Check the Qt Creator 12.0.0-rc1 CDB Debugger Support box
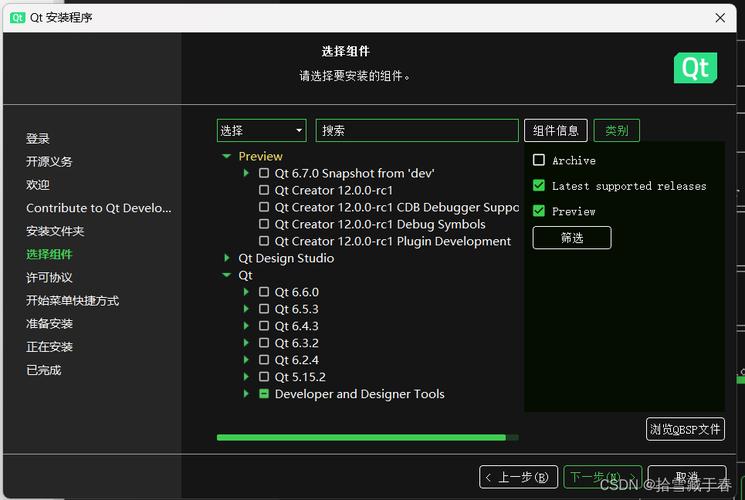This screenshot has height=500, width=745. [x=264, y=207]
